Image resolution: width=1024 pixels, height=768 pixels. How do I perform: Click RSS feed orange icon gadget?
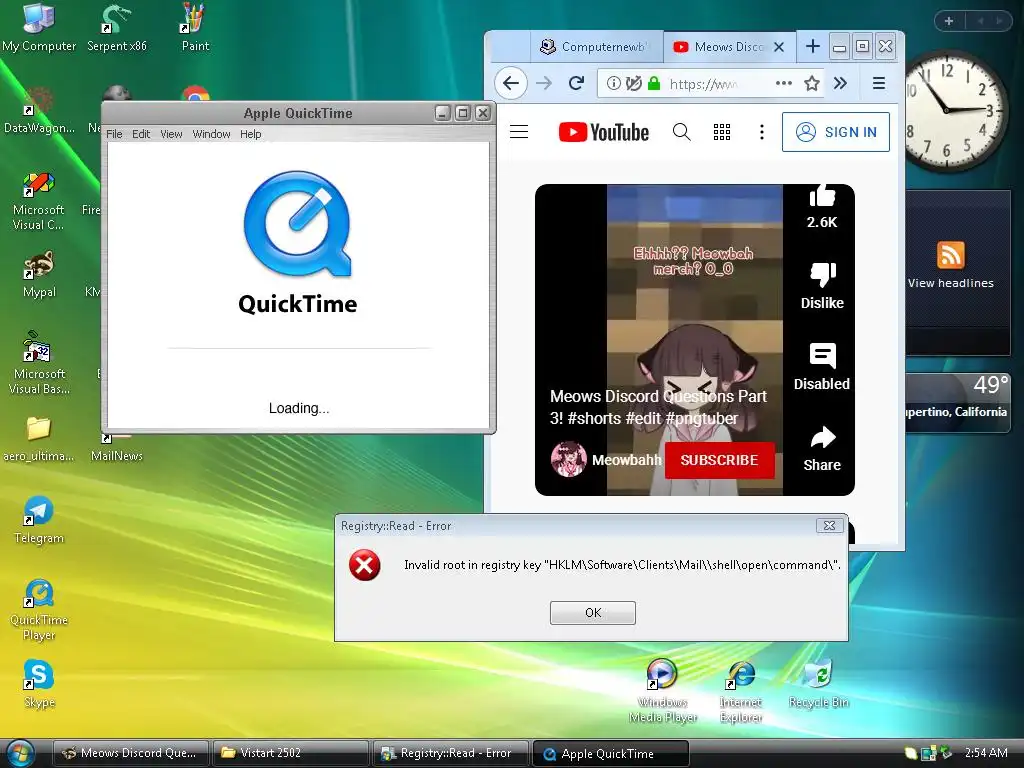pos(950,255)
